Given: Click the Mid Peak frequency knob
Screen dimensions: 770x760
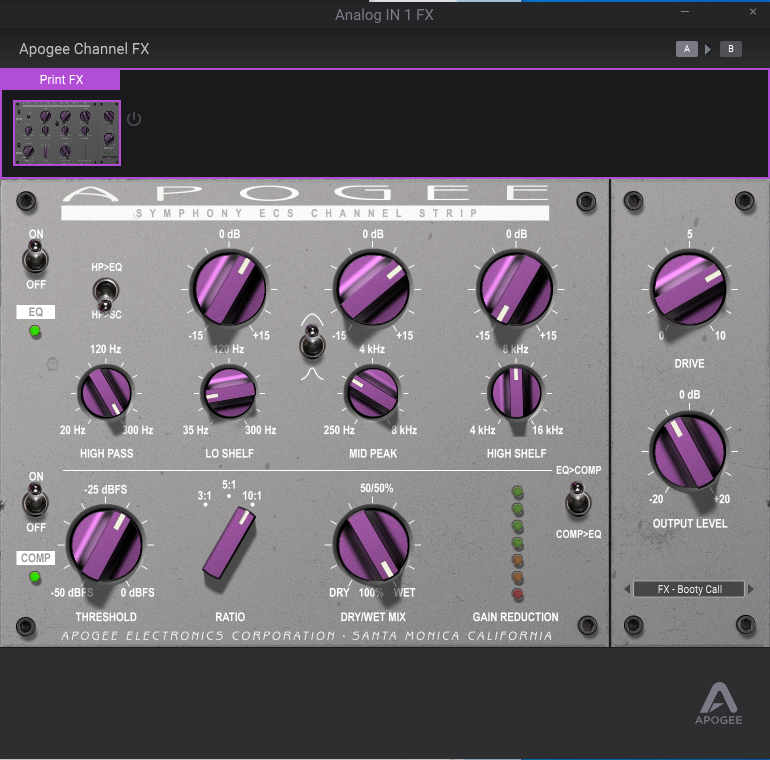Looking at the screenshot, I should (372, 392).
